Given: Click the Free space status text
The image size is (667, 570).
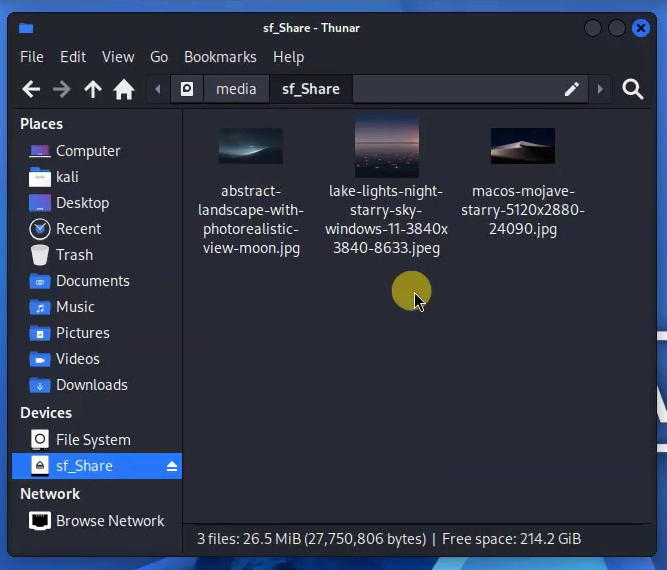Looking at the screenshot, I should click(x=511, y=539).
